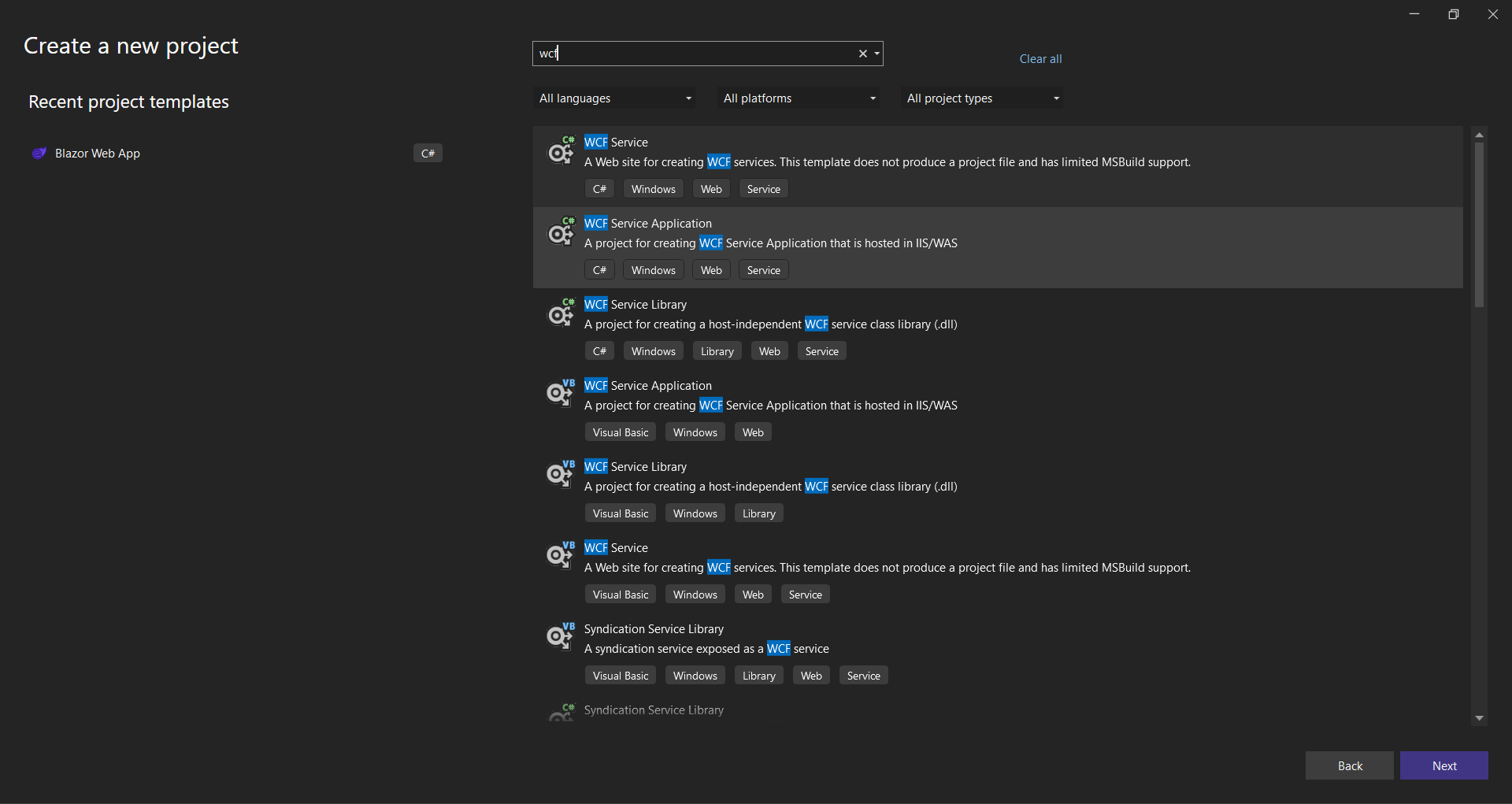Image resolution: width=1512 pixels, height=804 pixels.
Task: Click the Web tag under C# WCF Service Library
Action: coord(769,351)
